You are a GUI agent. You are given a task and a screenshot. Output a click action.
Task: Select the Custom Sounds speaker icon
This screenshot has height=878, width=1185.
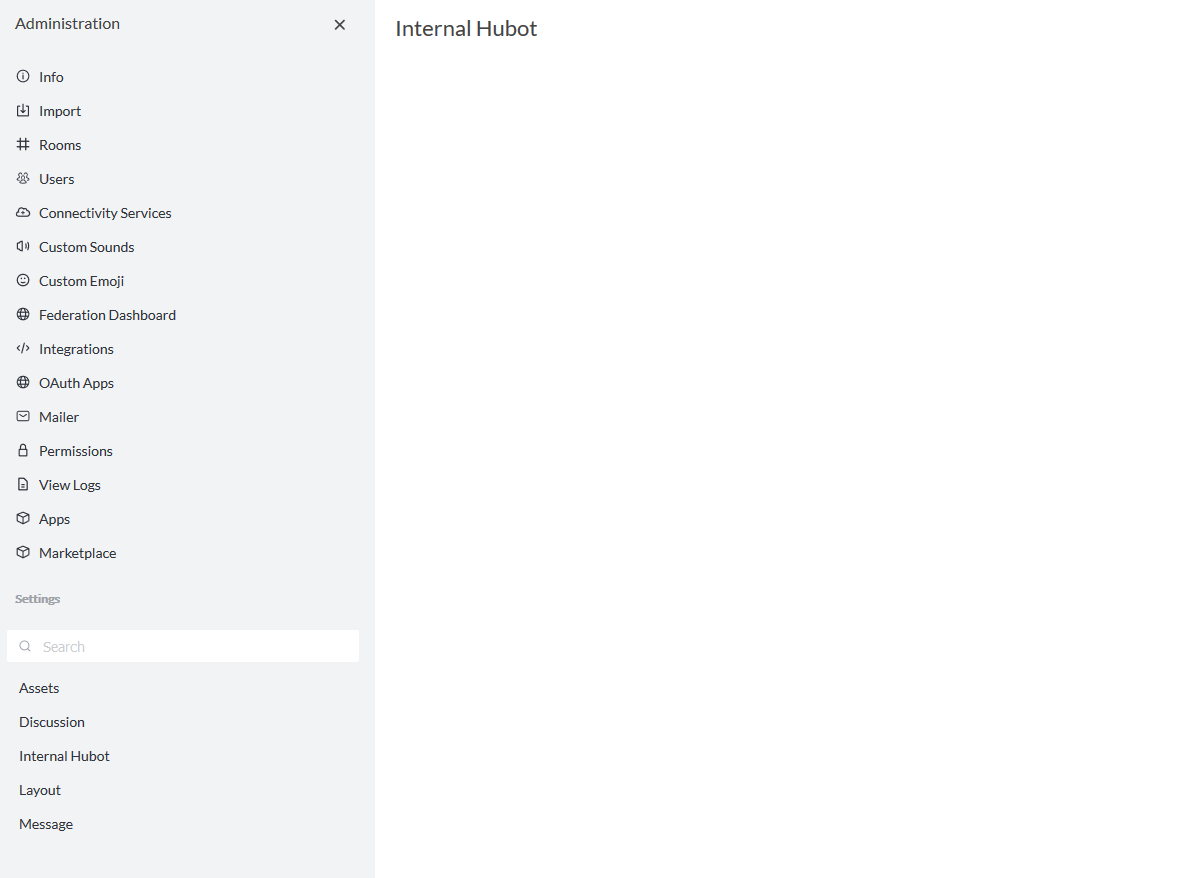pos(22,246)
